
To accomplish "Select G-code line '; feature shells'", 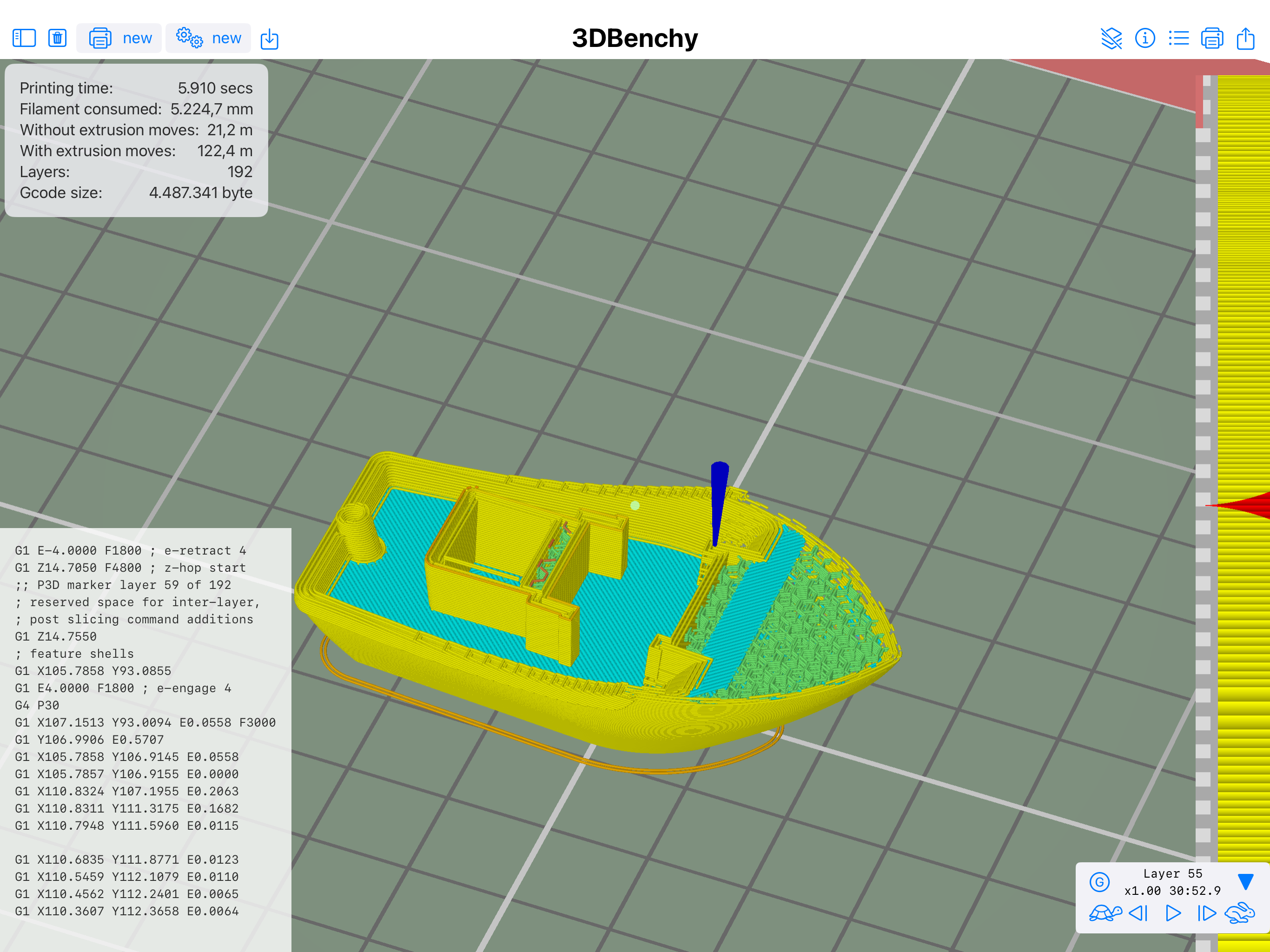I will 74,654.
